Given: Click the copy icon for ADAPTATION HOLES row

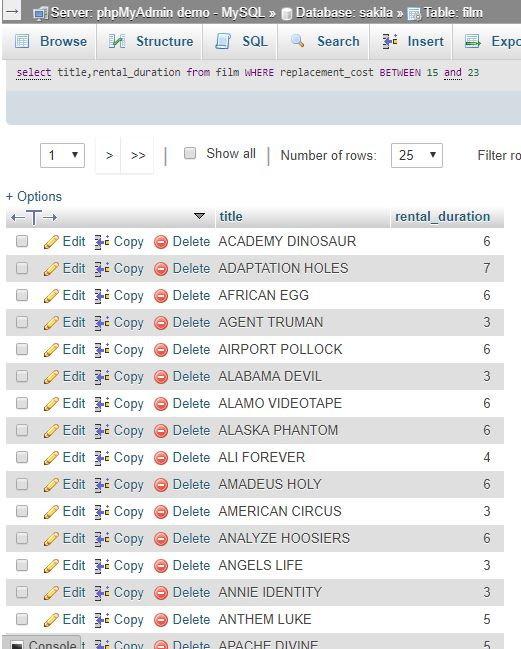Looking at the screenshot, I should (102, 269).
